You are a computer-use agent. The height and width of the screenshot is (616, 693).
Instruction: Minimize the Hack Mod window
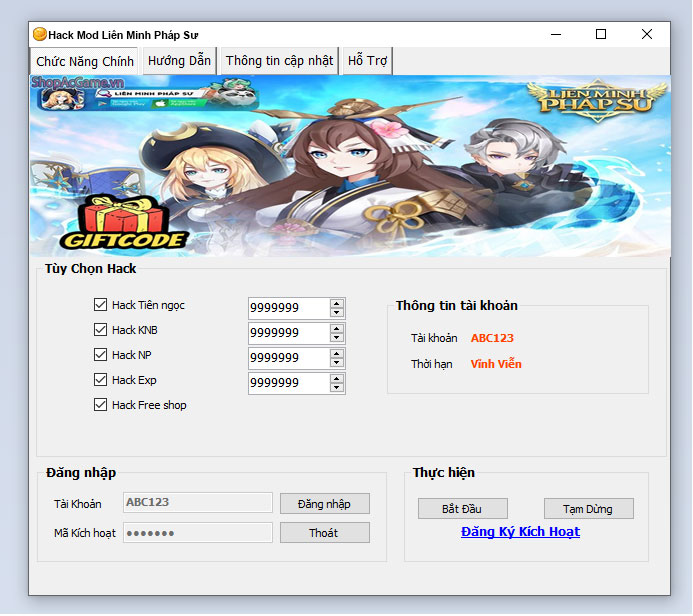pyautogui.click(x=556, y=34)
